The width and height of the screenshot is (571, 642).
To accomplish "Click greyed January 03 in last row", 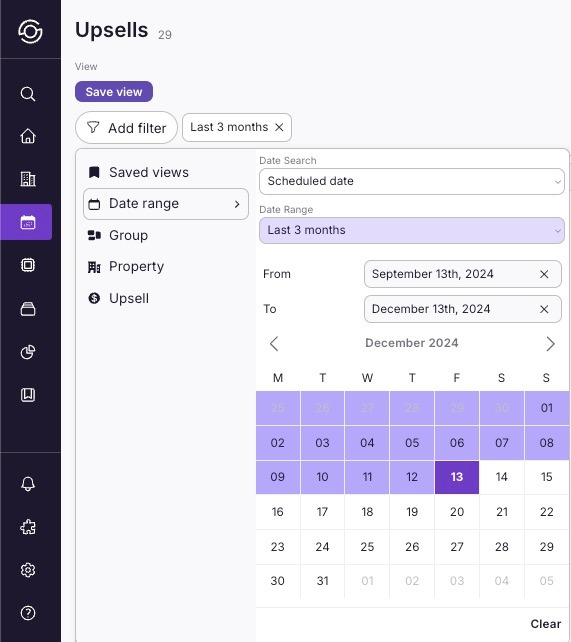I will point(457,581).
